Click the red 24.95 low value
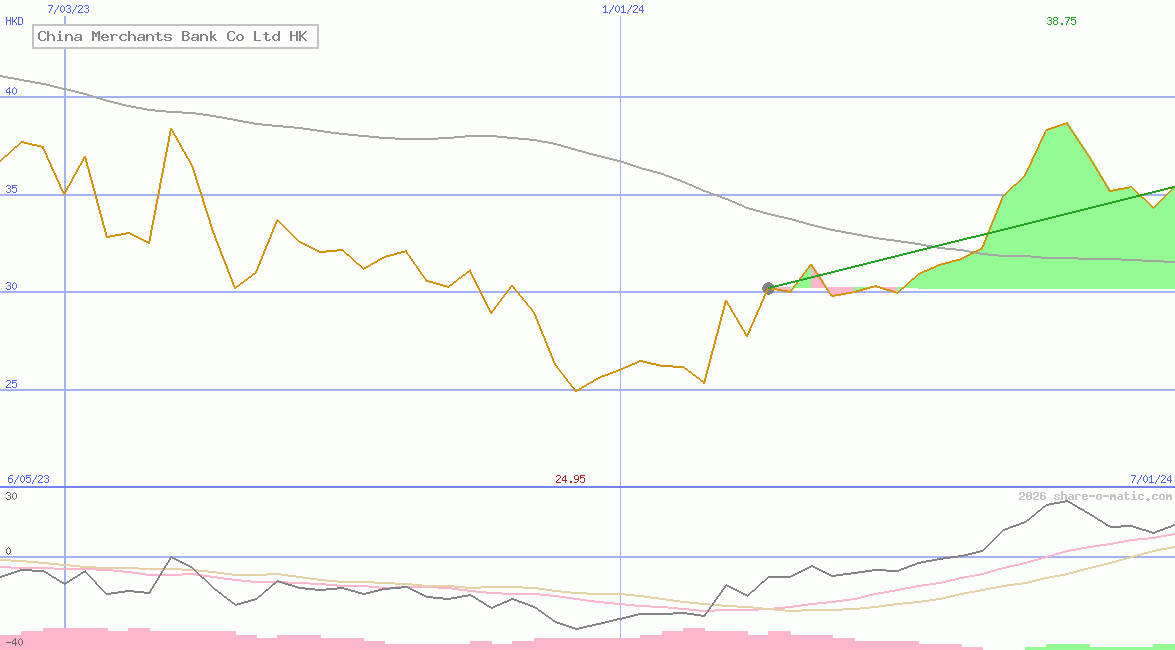 570,479
